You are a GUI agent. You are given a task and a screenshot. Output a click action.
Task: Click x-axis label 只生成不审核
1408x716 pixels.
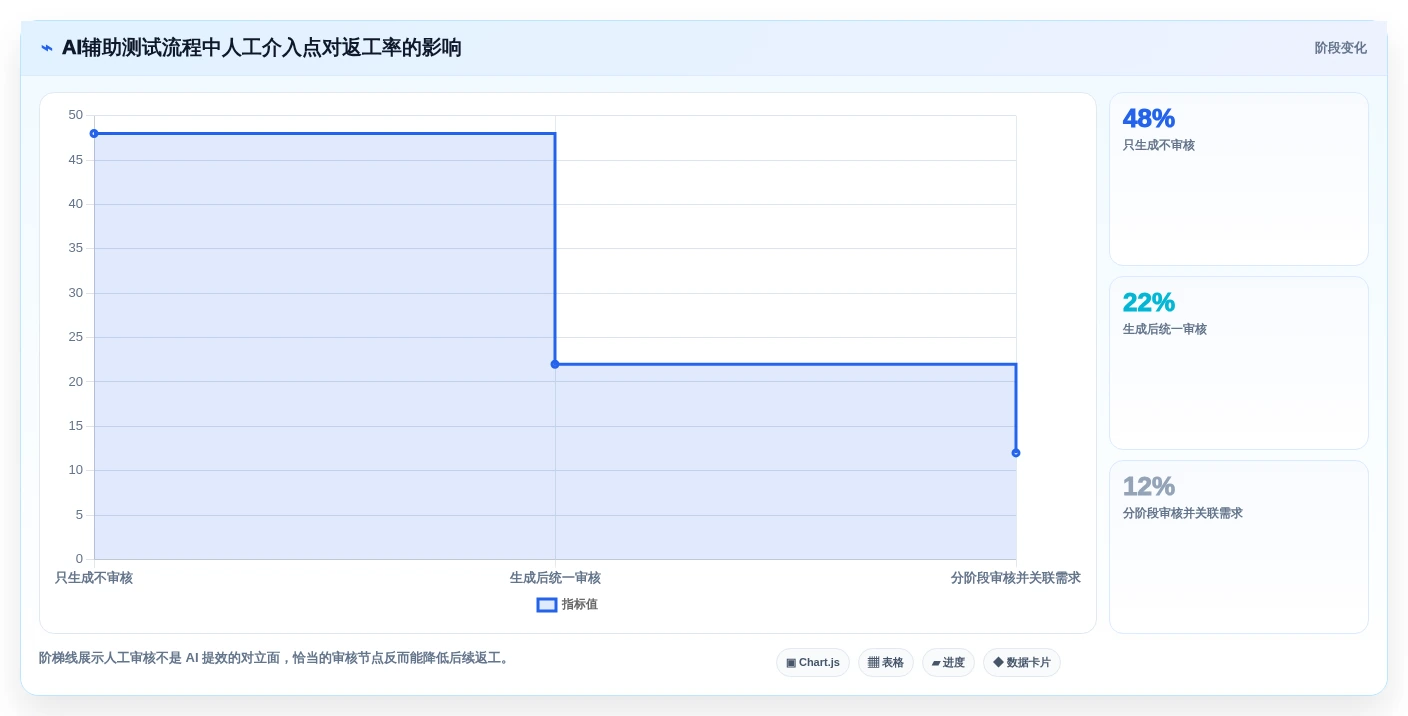pos(94,578)
